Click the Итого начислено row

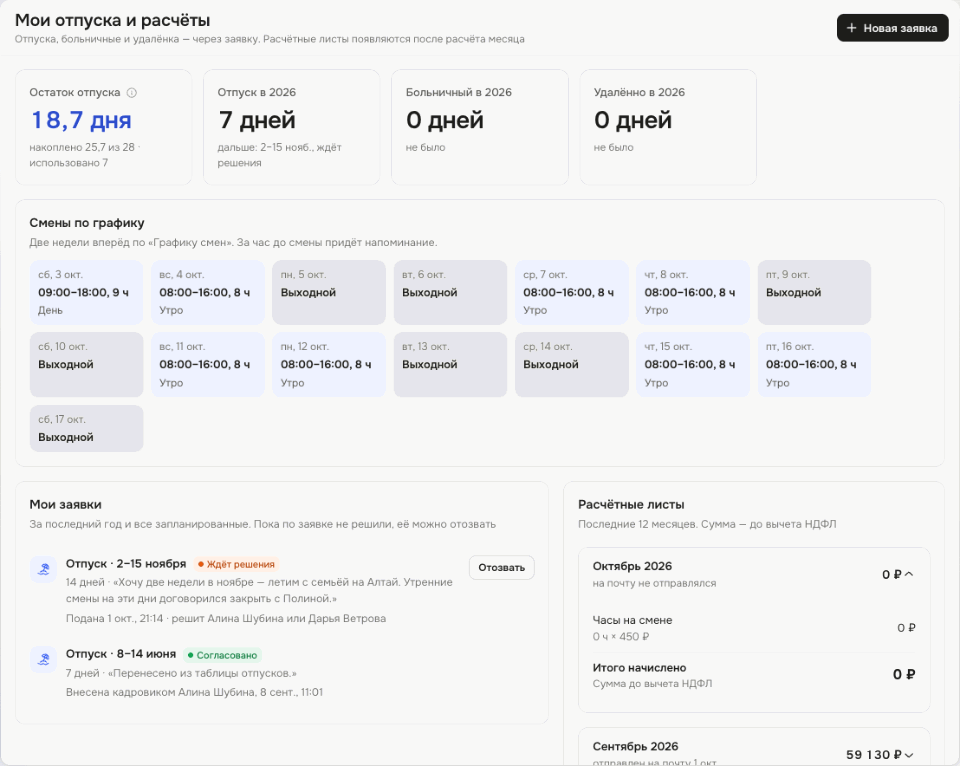tap(754, 675)
